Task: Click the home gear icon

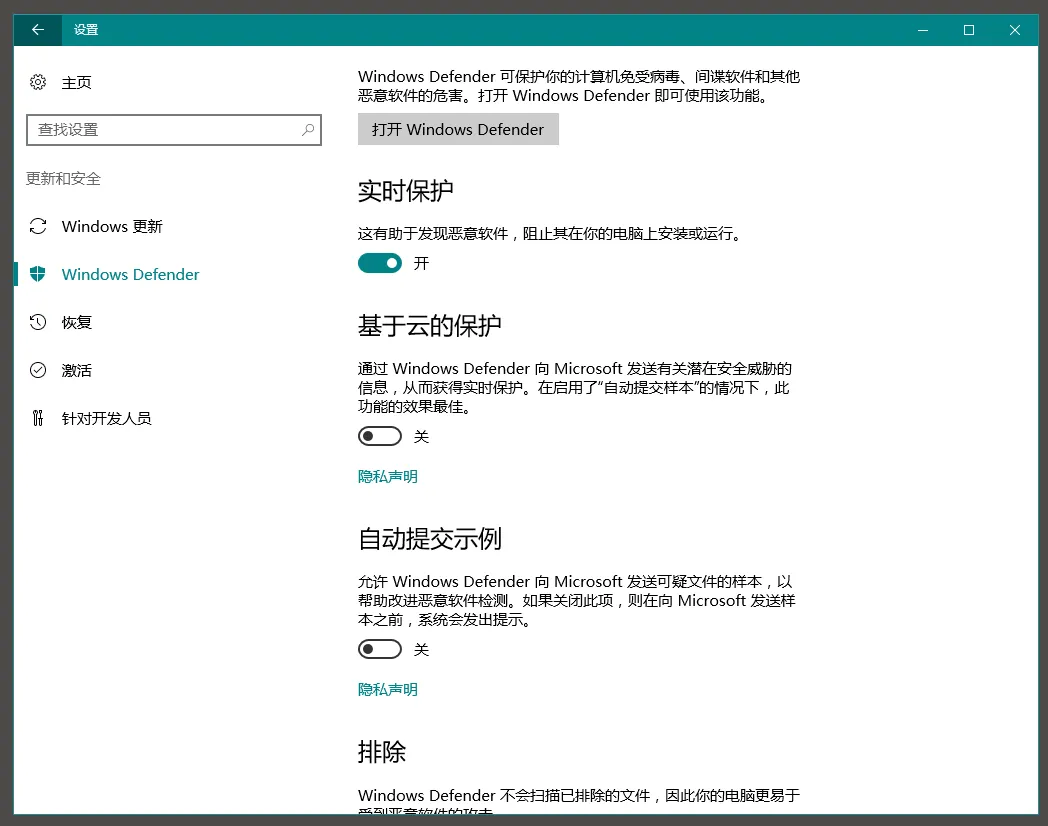Action: click(38, 82)
